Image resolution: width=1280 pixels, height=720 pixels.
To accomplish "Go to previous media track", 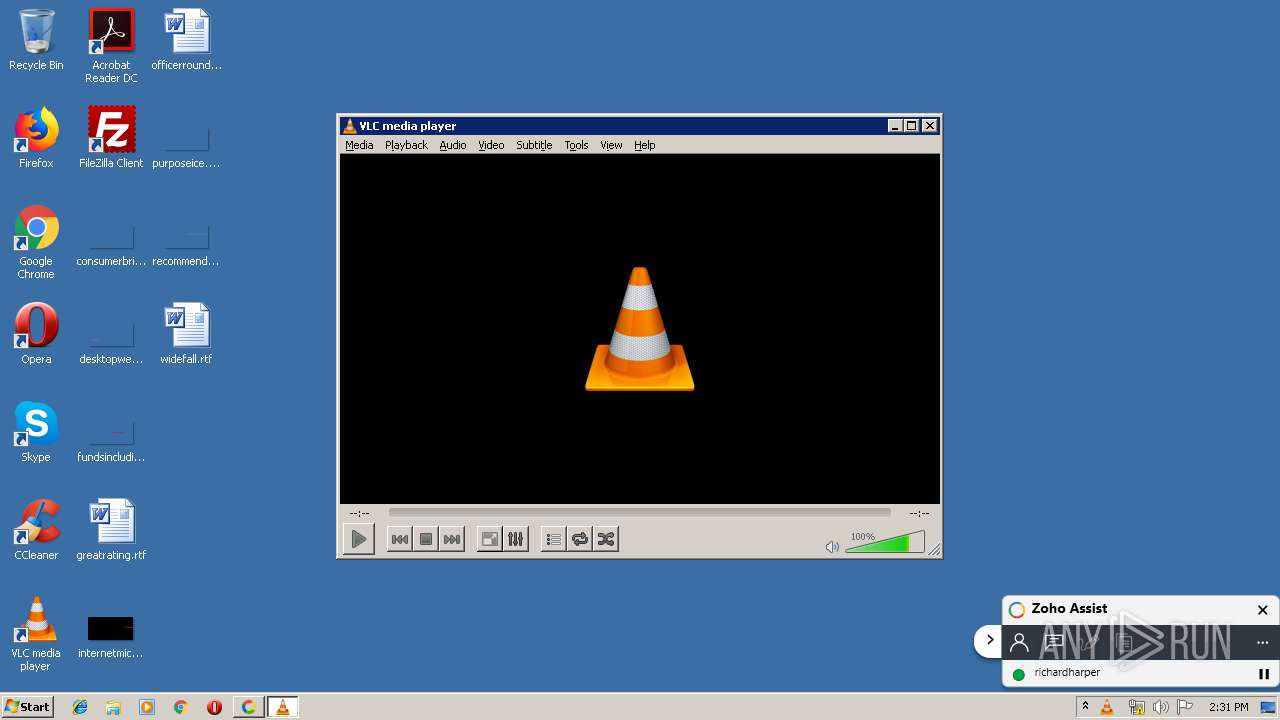I will (399, 539).
